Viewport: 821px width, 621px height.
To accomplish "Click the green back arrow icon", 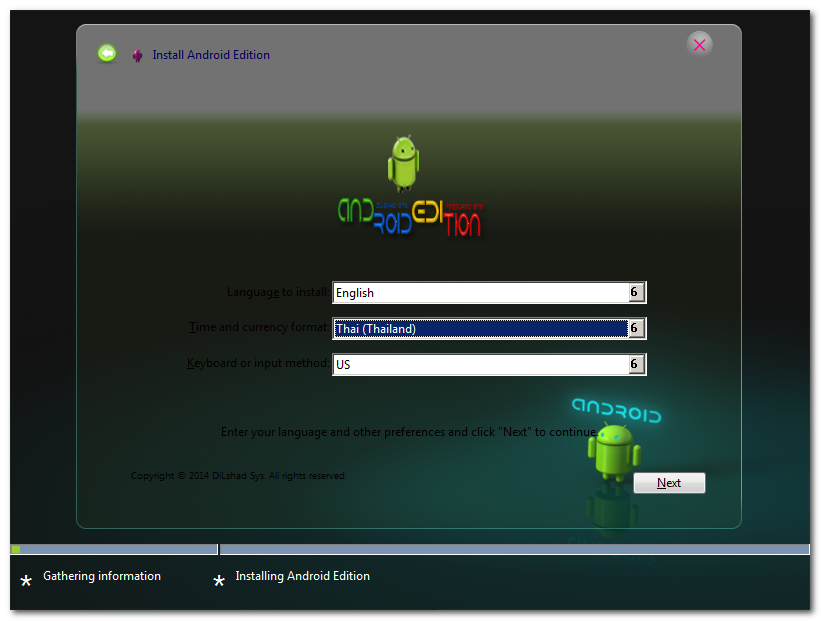I will [107, 53].
